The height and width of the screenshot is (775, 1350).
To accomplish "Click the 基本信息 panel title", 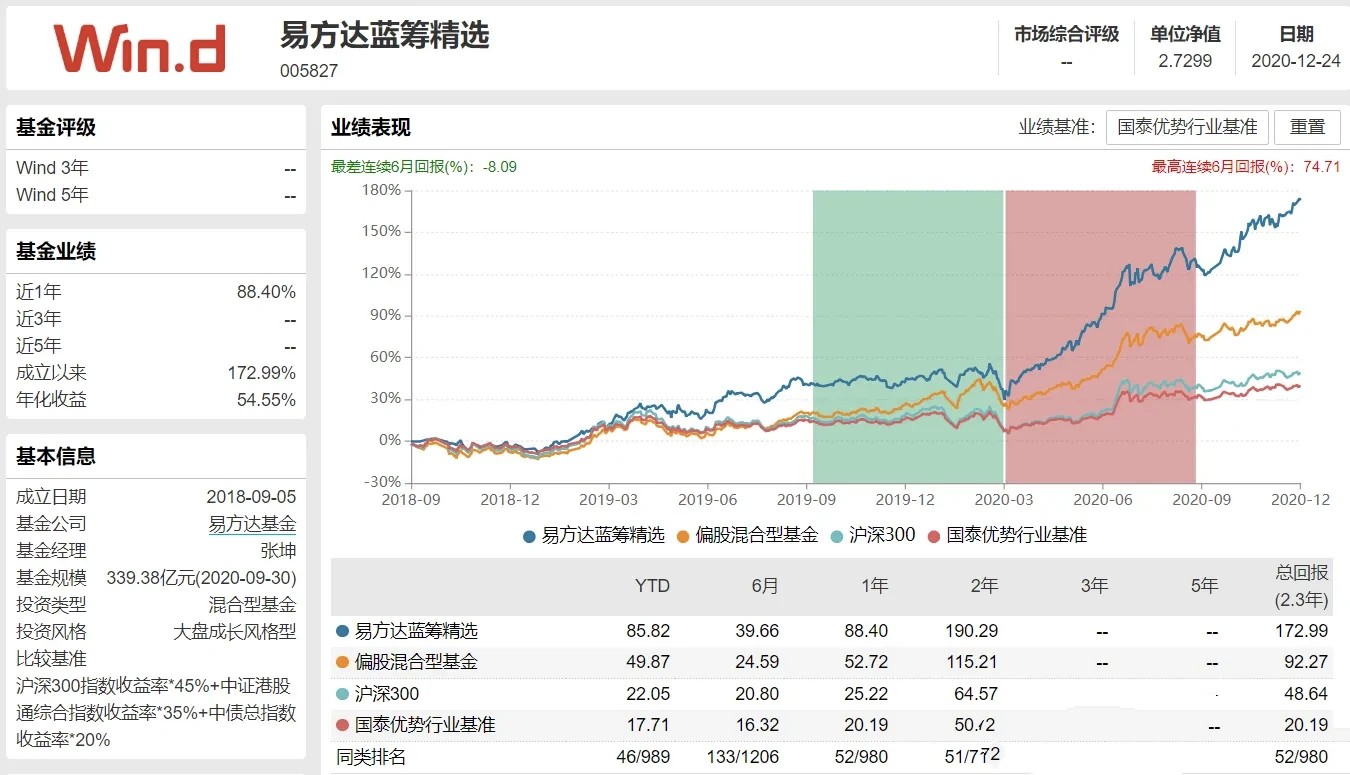I will coord(56,457).
